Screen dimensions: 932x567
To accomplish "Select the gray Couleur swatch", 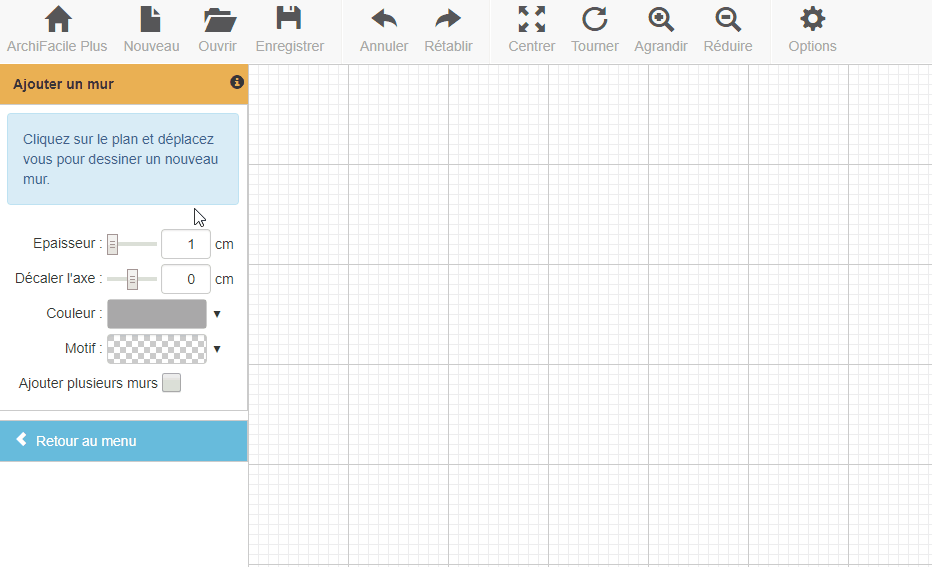I will click(x=157, y=314).
